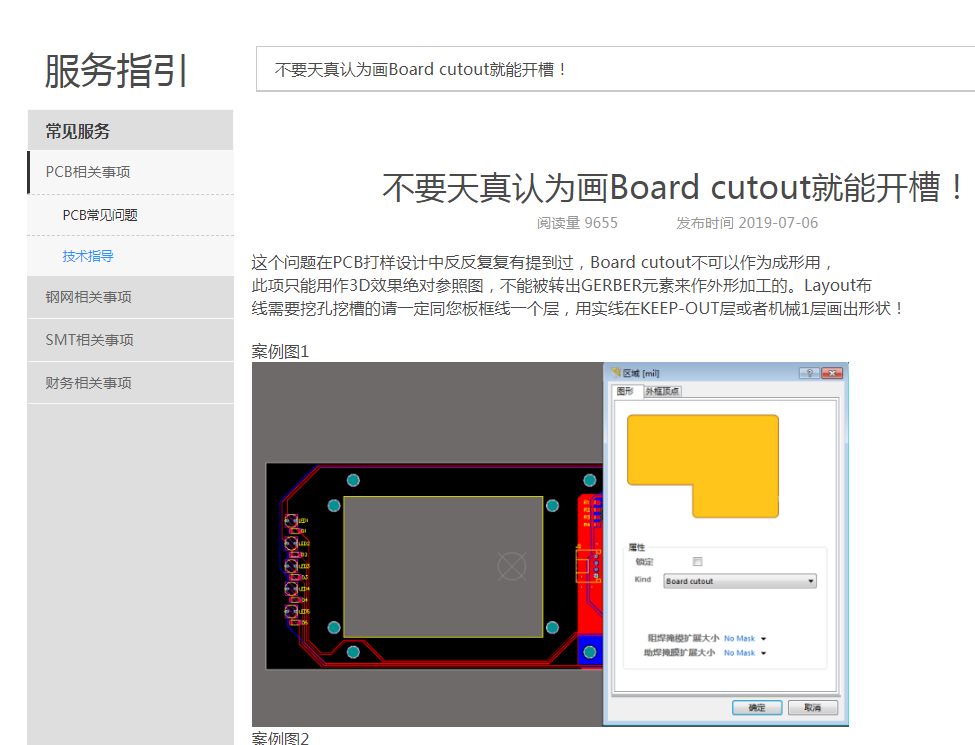Screen dimensions: 975x745
Task: Open the Kind dropdown showing Board cutout
Action: point(740,581)
